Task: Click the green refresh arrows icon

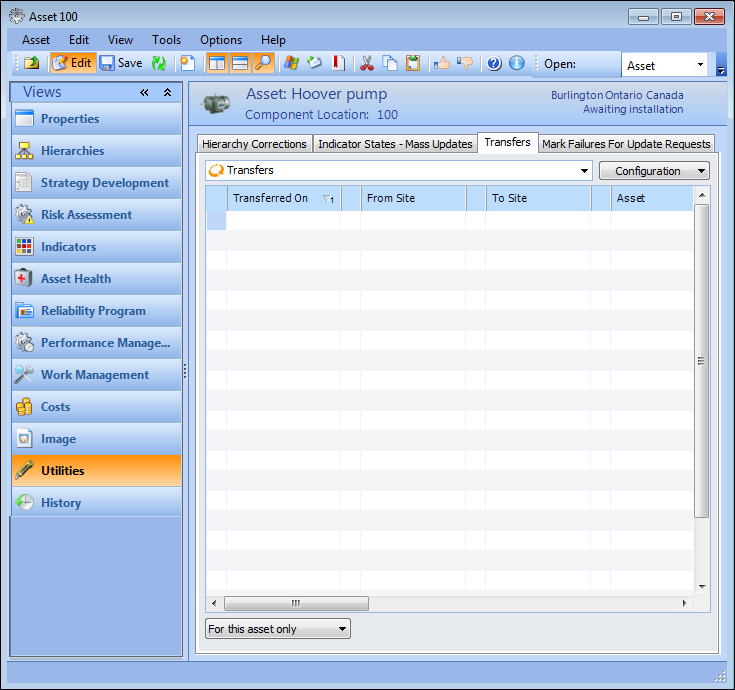Action: (x=159, y=63)
